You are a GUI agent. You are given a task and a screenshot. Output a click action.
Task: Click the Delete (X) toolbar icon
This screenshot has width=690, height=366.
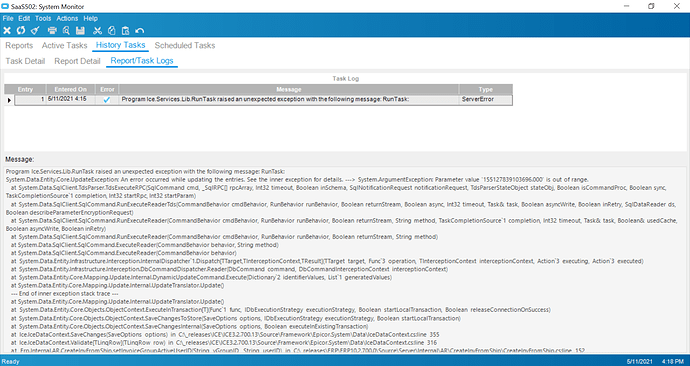(7, 30)
